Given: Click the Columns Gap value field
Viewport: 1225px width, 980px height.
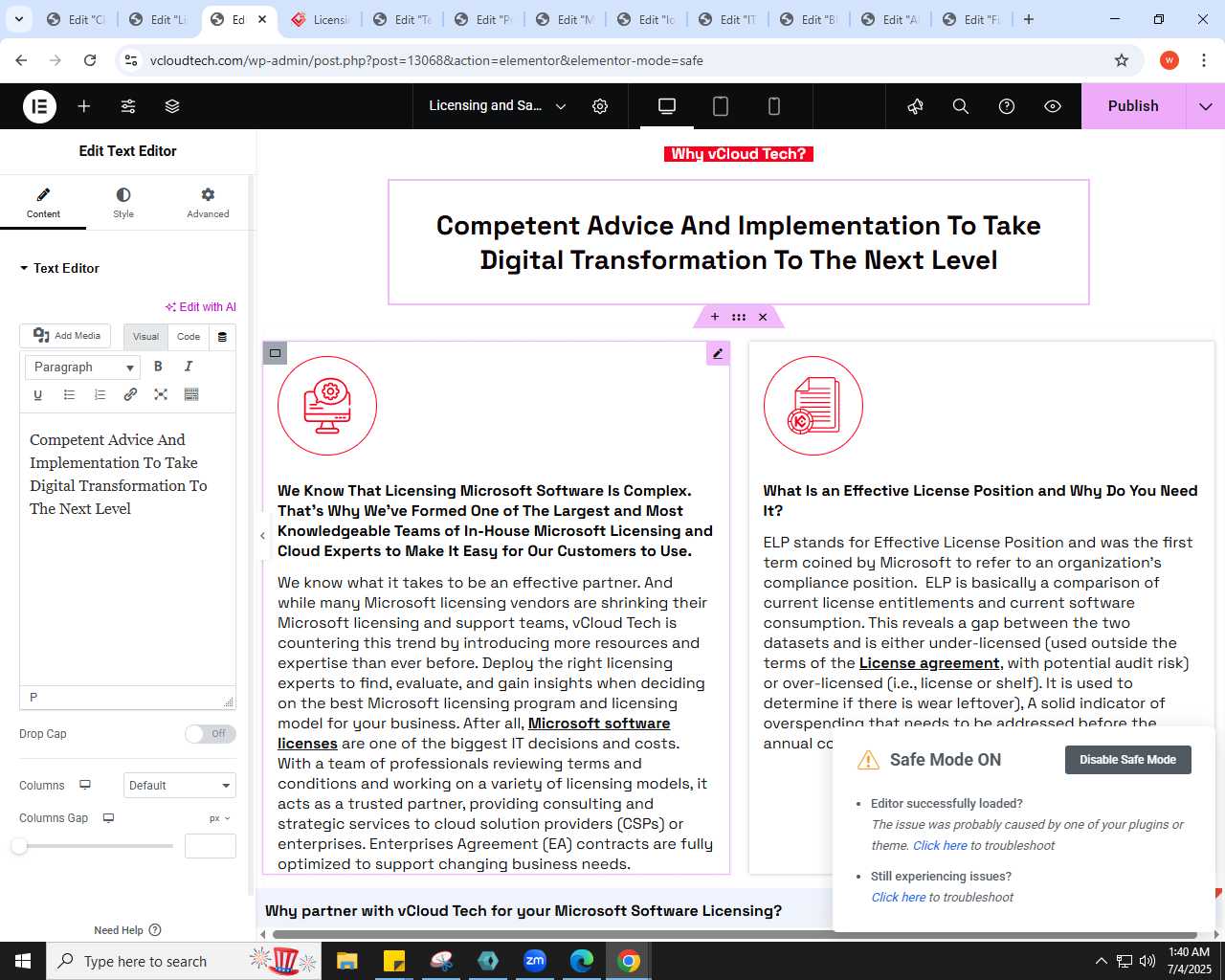Looking at the screenshot, I should (211, 846).
